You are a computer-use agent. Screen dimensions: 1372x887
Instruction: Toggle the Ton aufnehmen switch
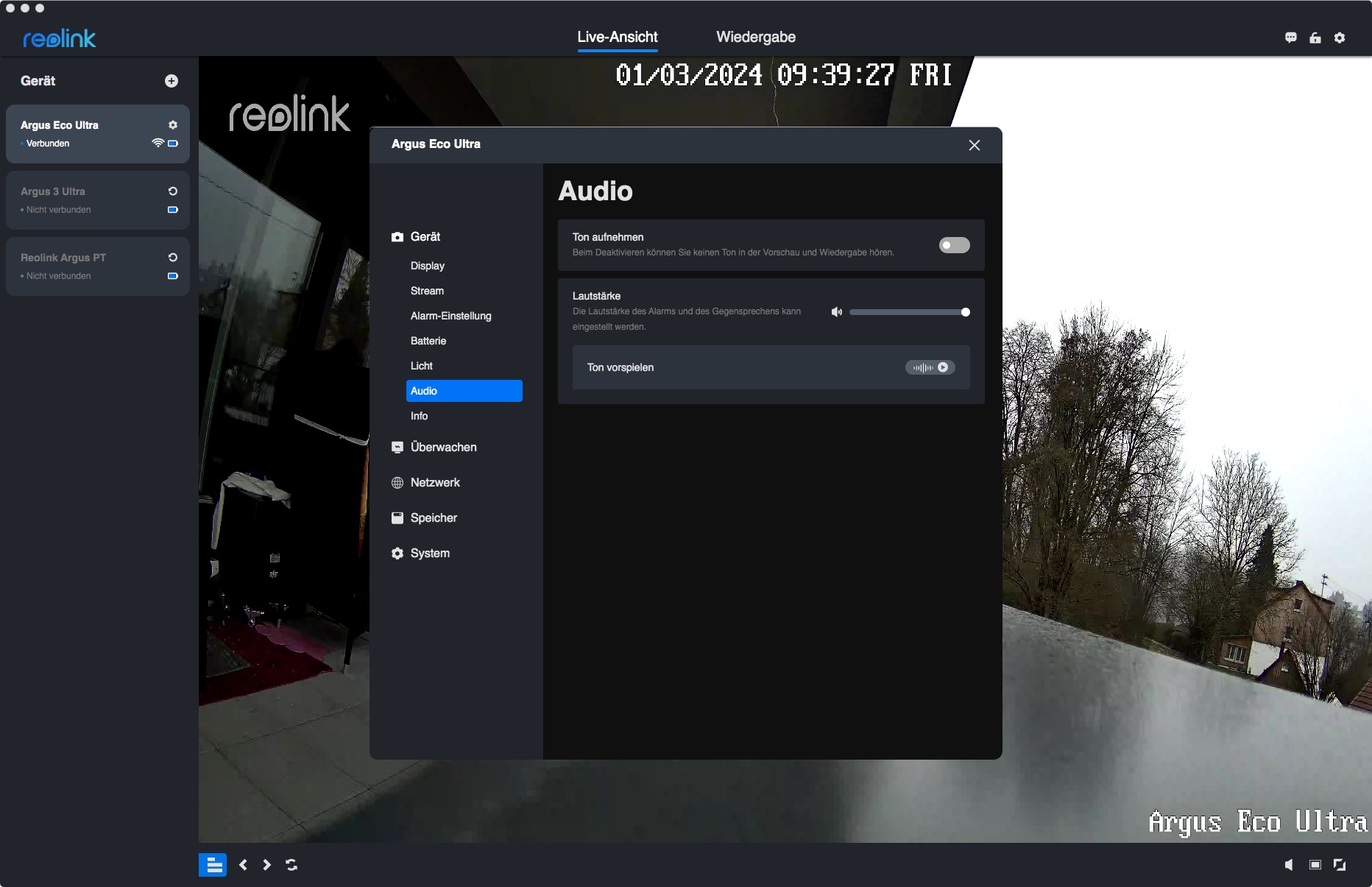(954, 245)
